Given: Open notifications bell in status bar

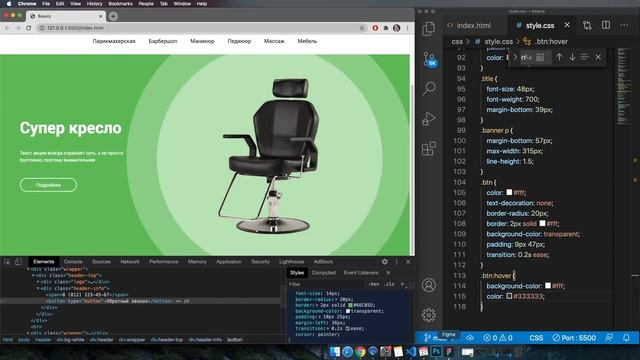Looking at the screenshot, I should click(626, 338).
